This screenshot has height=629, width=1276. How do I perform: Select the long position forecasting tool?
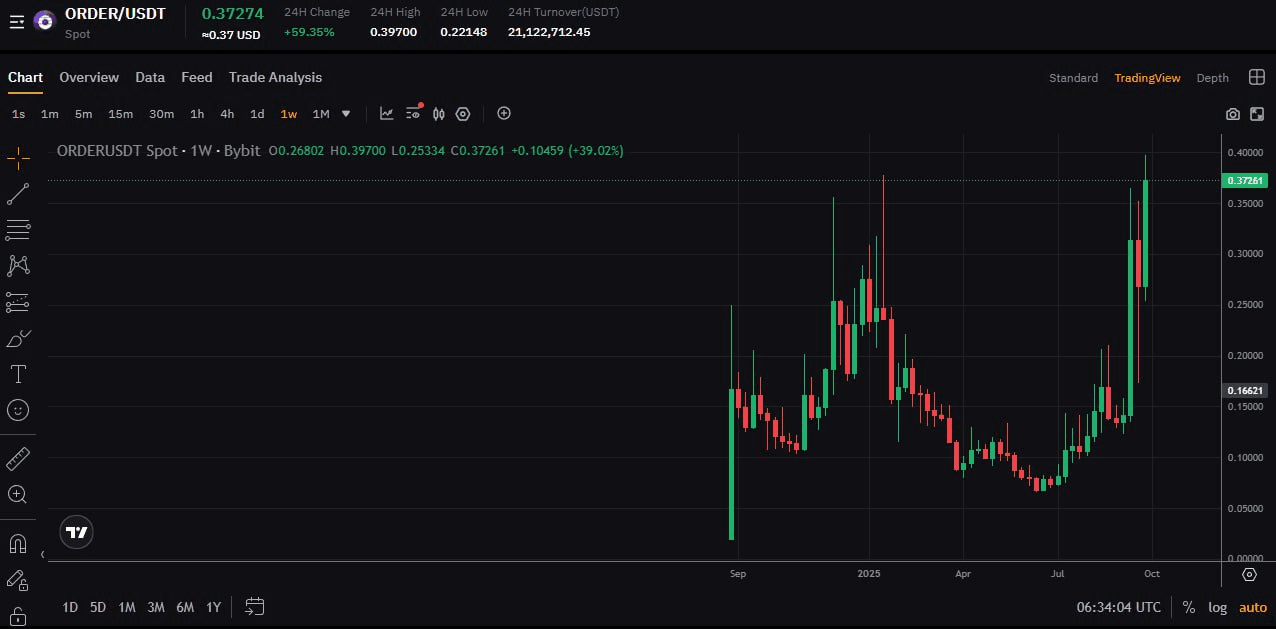click(18, 302)
